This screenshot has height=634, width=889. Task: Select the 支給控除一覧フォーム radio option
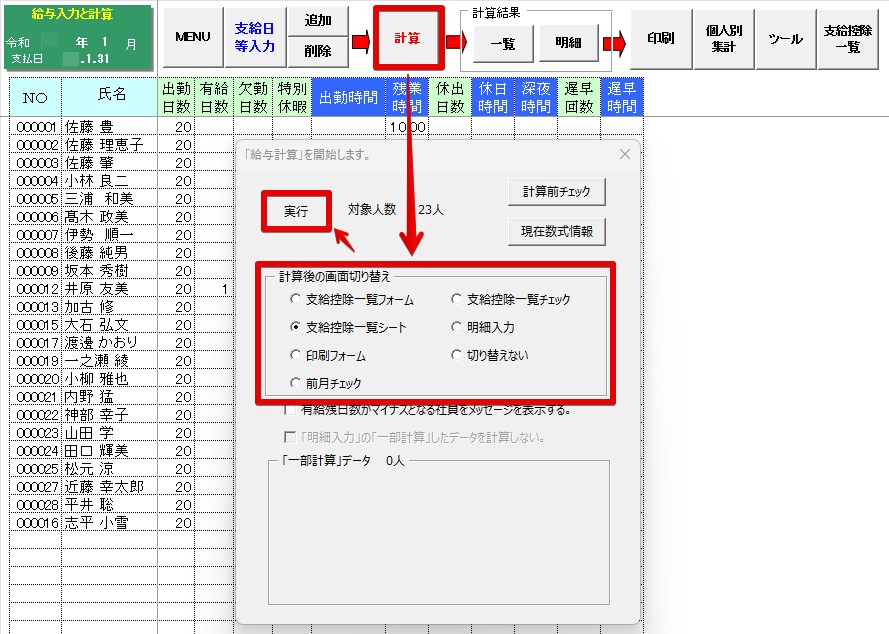[295, 299]
